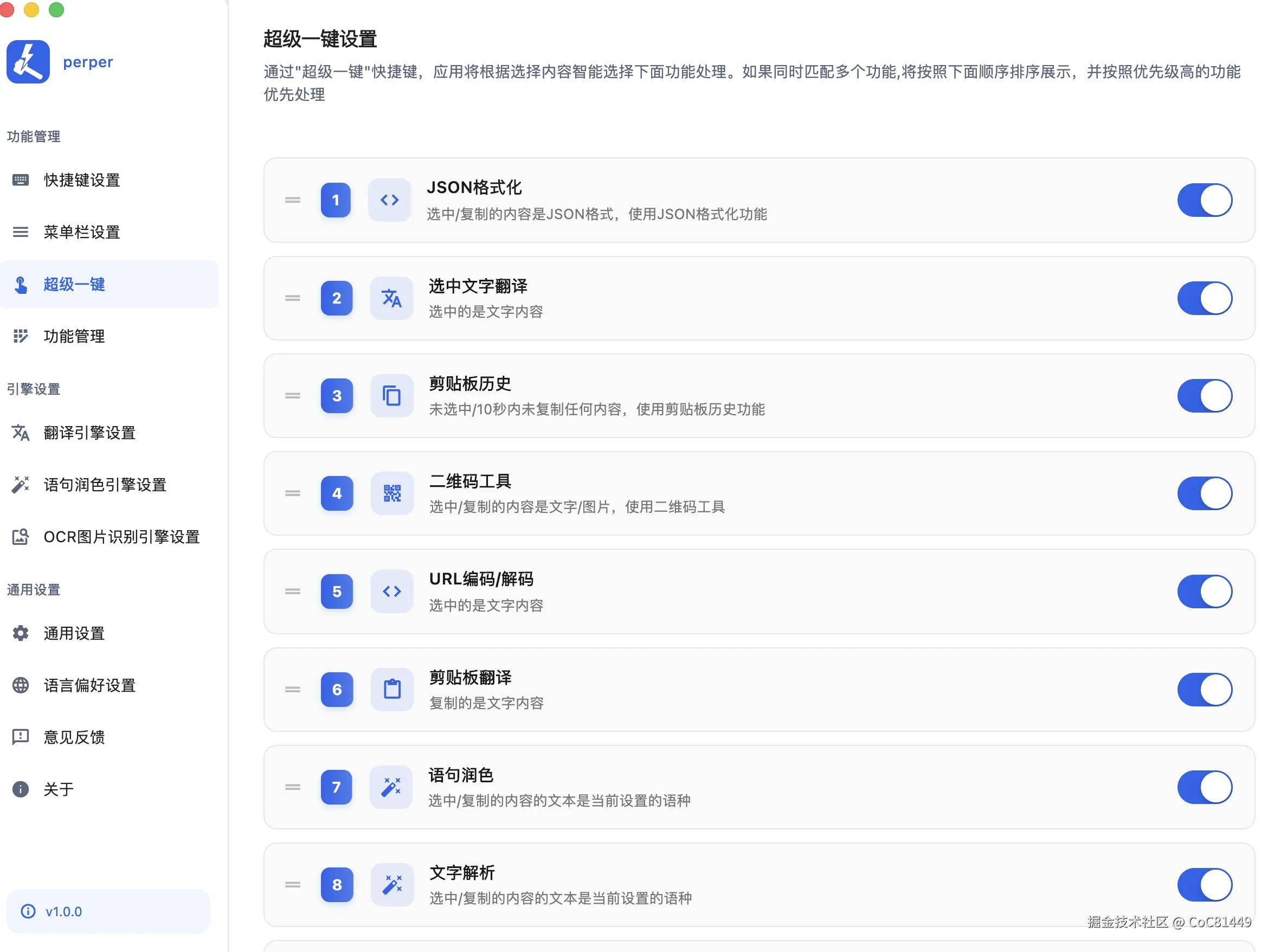1274x952 pixels.
Task: Click the 二维码工具 QR code icon
Action: (391, 493)
